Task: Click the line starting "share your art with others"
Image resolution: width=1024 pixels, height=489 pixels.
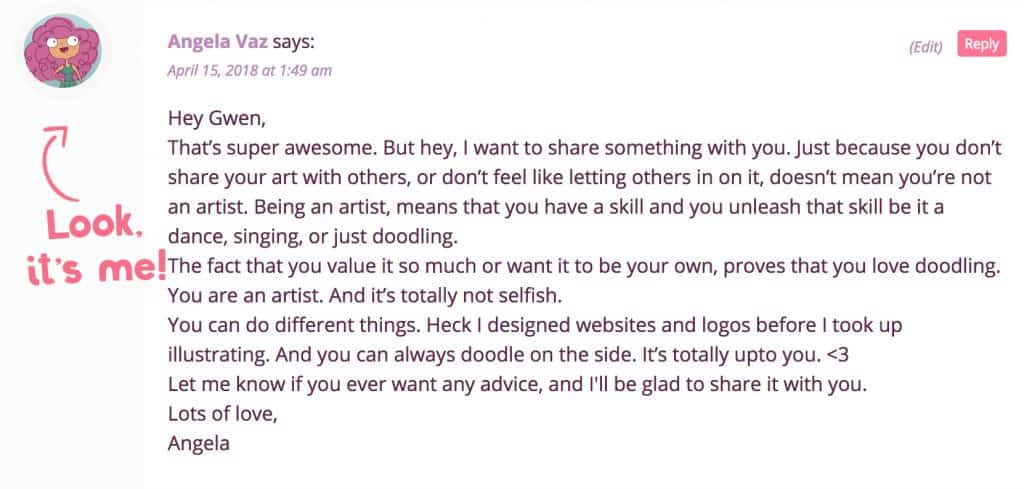Action: (x=580, y=178)
